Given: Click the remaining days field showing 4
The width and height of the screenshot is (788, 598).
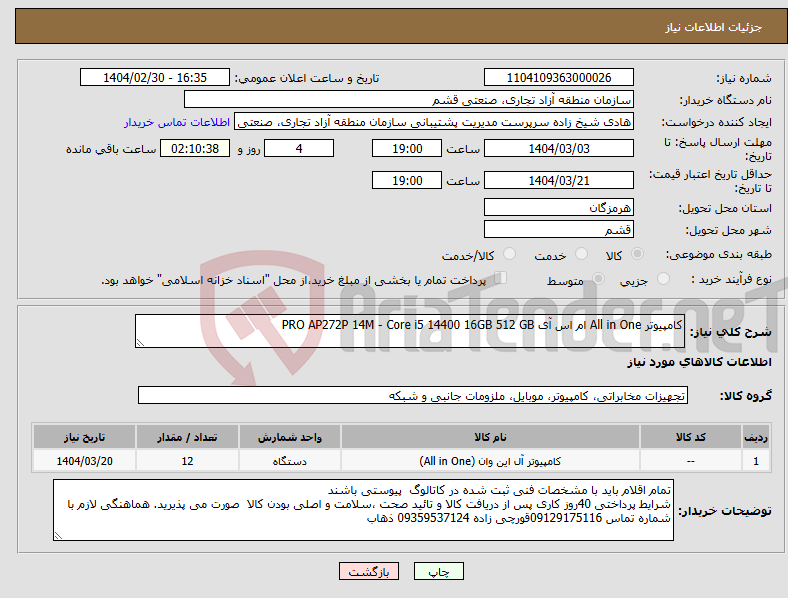Looking at the screenshot, I should [299, 148].
